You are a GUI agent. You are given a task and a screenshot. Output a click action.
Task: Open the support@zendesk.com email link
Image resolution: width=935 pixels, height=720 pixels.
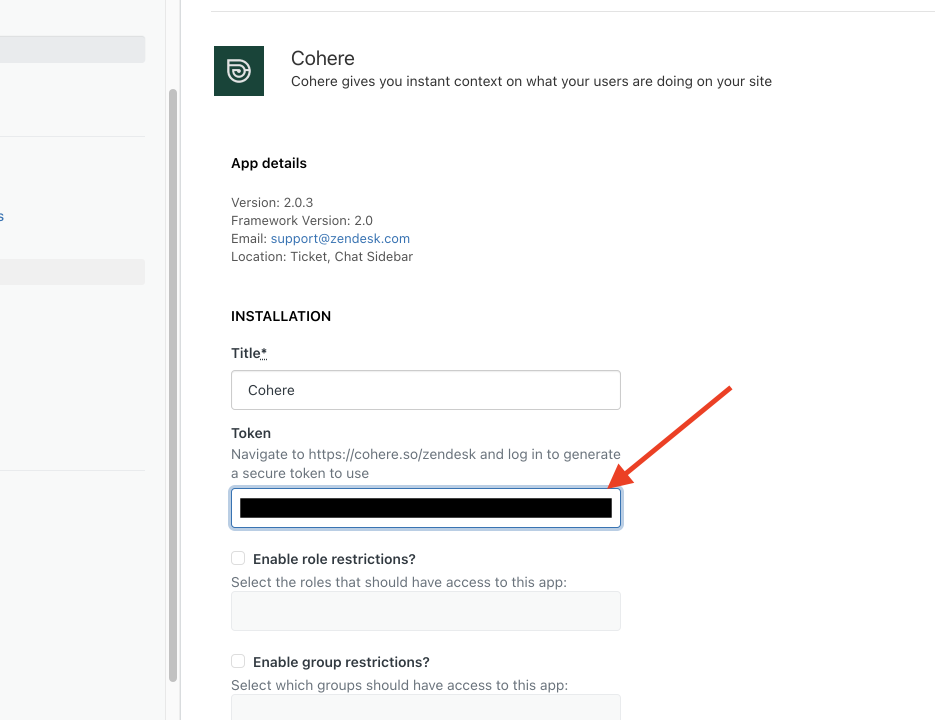click(340, 239)
